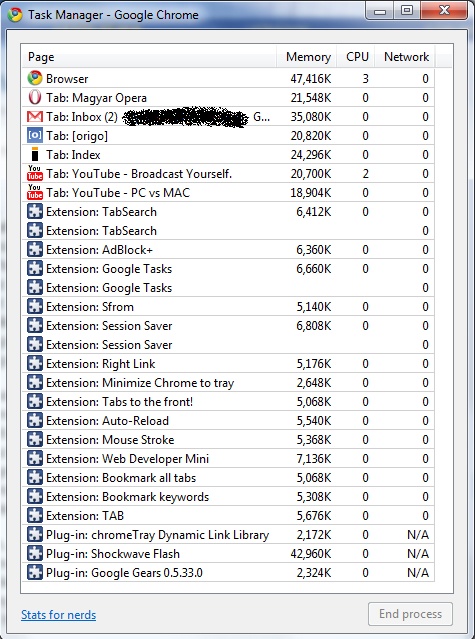Maximize the Task Manager window
Screen dimensions: 475x639
pyautogui.click(x=407, y=10)
